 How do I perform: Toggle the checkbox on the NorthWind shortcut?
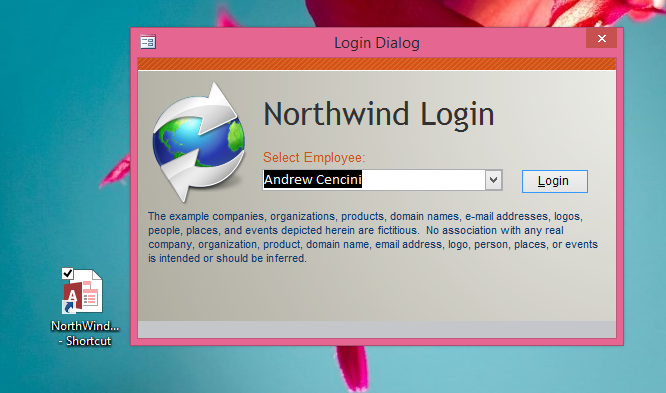pyautogui.click(x=68, y=273)
